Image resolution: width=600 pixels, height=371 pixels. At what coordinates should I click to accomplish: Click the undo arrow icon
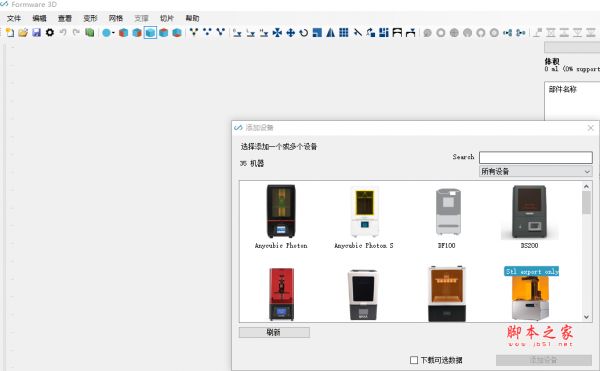(63, 33)
